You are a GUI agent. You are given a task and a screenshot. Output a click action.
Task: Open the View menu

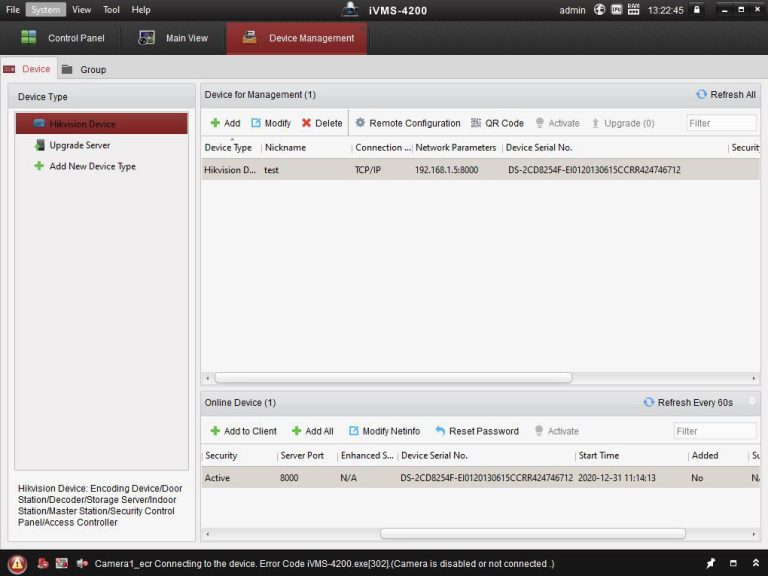pos(81,9)
